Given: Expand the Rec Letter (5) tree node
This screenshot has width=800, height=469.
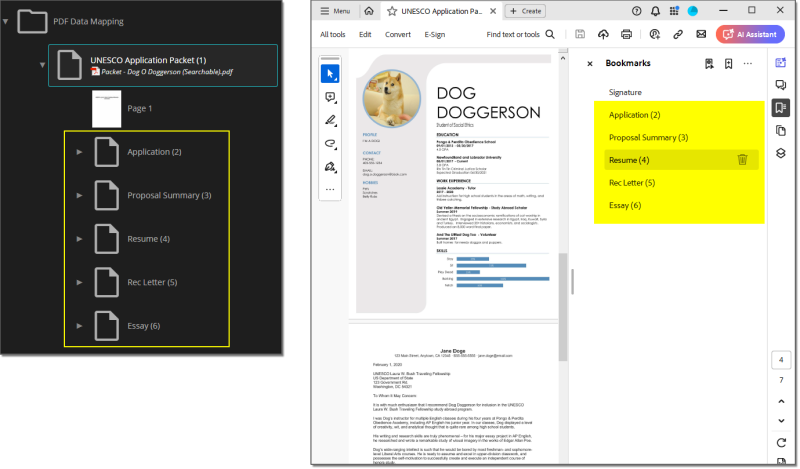Looking at the screenshot, I should (80, 282).
